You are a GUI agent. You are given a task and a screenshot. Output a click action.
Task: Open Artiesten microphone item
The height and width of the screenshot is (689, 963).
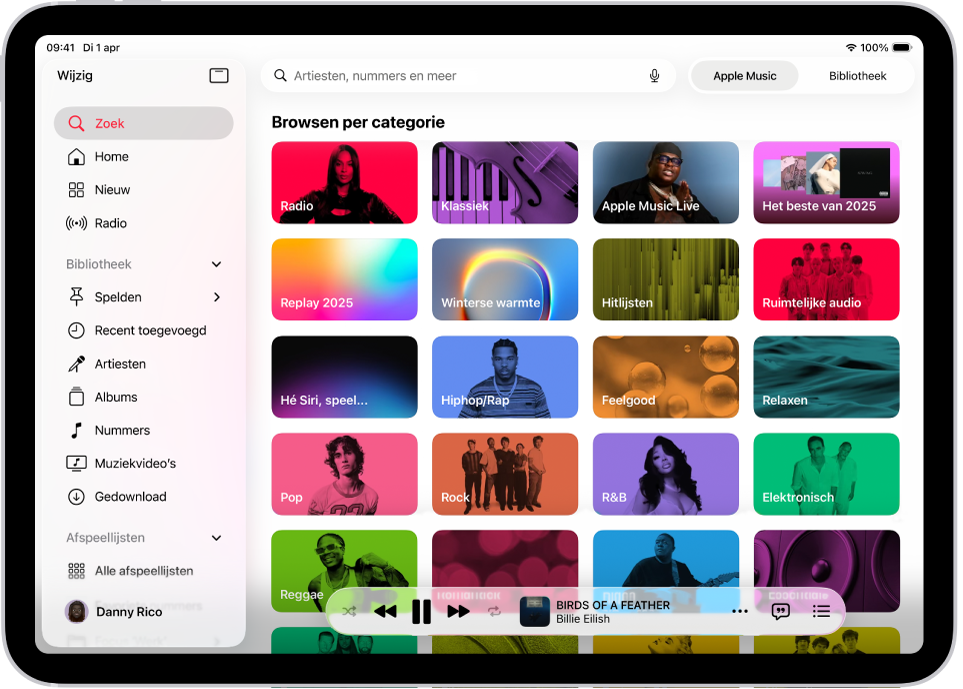pyautogui.click(x=143, y=364)
